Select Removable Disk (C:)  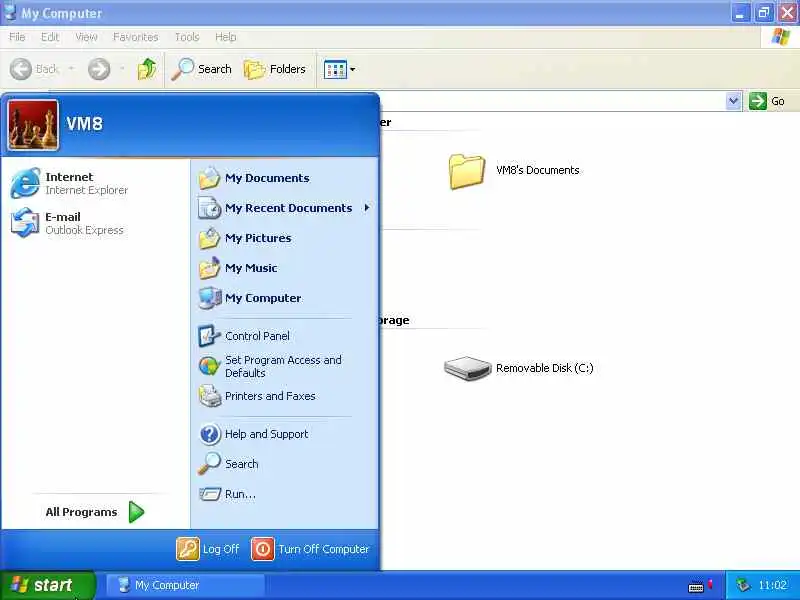(518, 368)
